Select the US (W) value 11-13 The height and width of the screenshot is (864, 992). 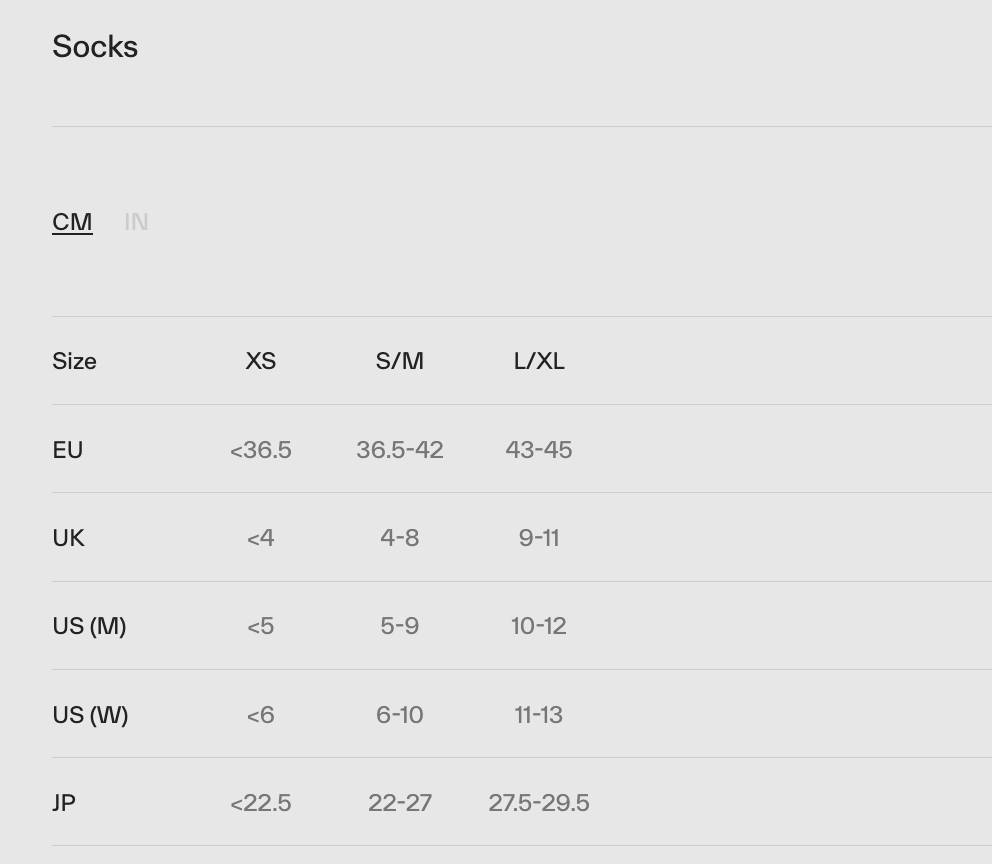coord(538,715)
